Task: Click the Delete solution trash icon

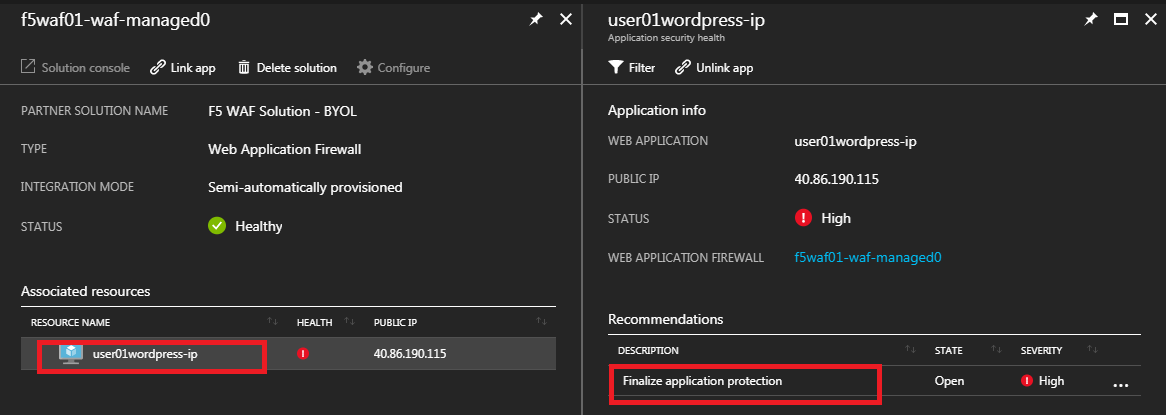Action: pos(244,68)
